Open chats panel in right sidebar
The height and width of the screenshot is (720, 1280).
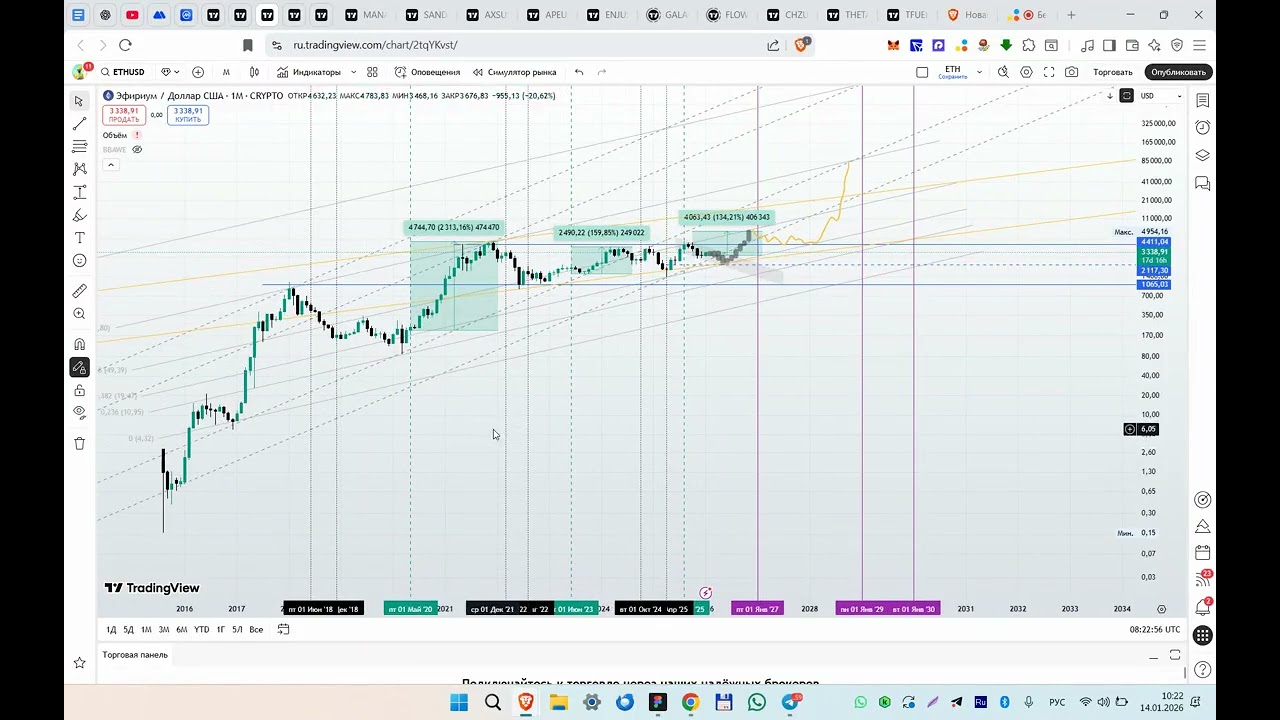[1203, 184]
